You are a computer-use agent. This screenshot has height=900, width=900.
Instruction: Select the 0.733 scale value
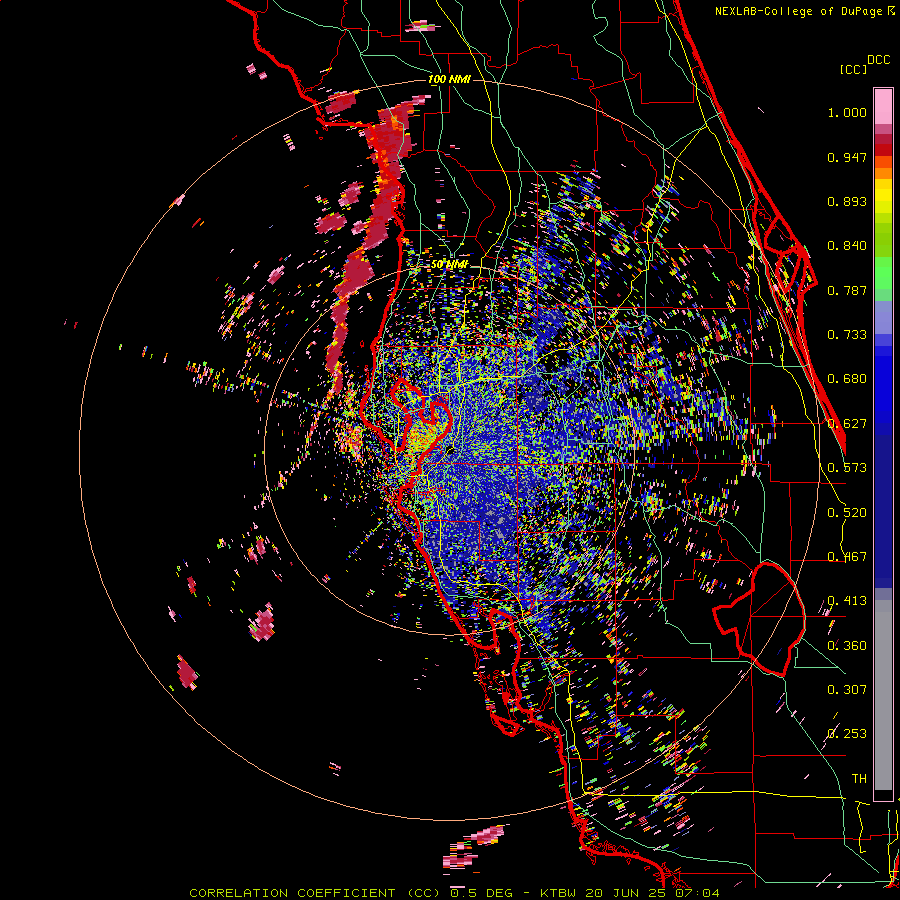(x=847, y=335)
